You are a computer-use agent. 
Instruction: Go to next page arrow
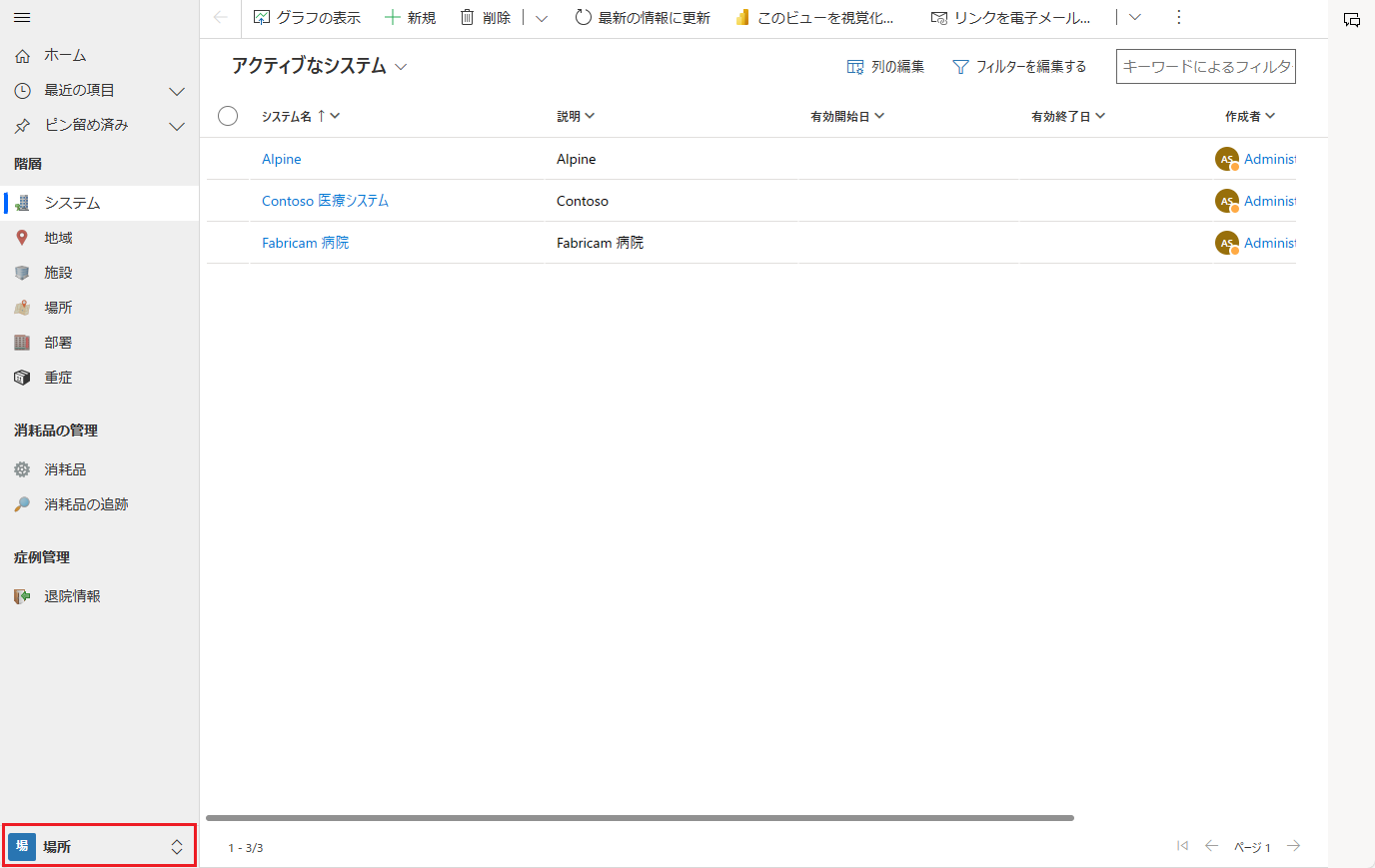tap(1294, 846)
